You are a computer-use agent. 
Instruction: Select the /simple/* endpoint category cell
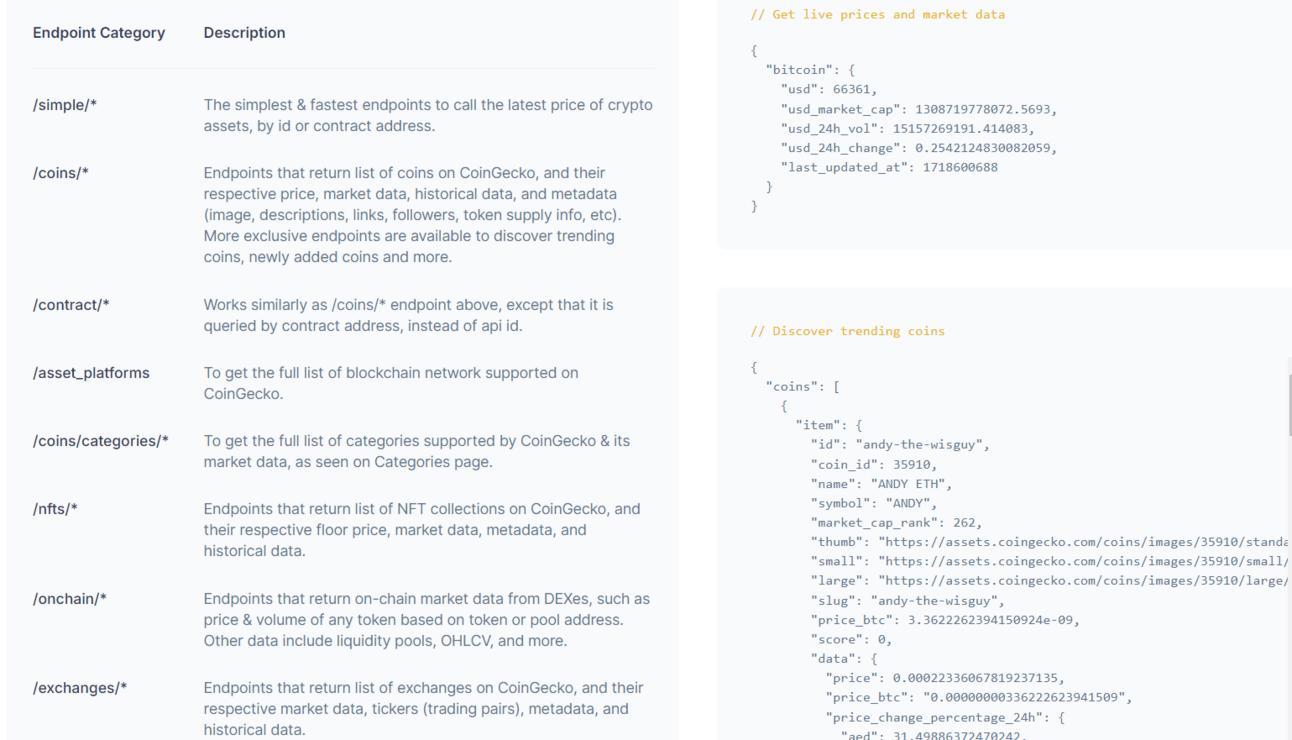[65, 105]
